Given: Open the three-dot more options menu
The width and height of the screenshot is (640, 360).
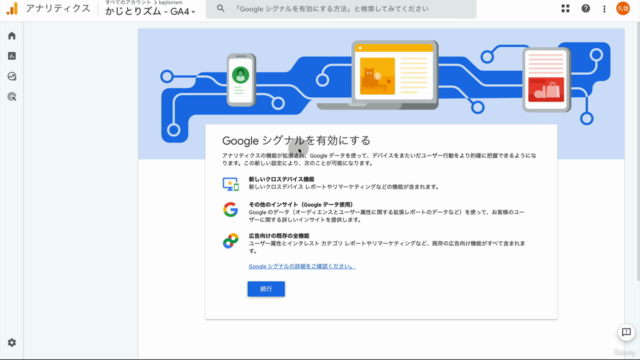Looking at the screenshot, I should pyautogui.click(x=604, y=9).
